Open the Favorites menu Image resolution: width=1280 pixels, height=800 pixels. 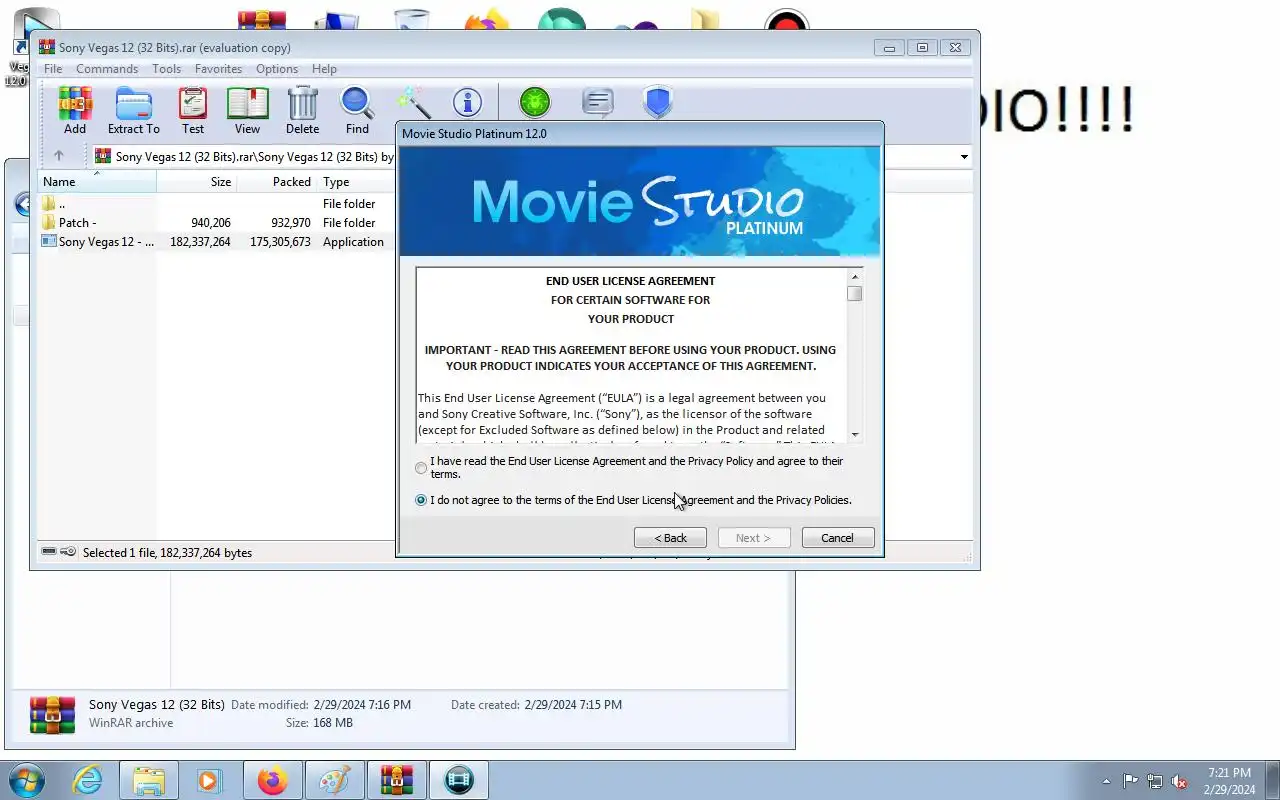point(218,69)
